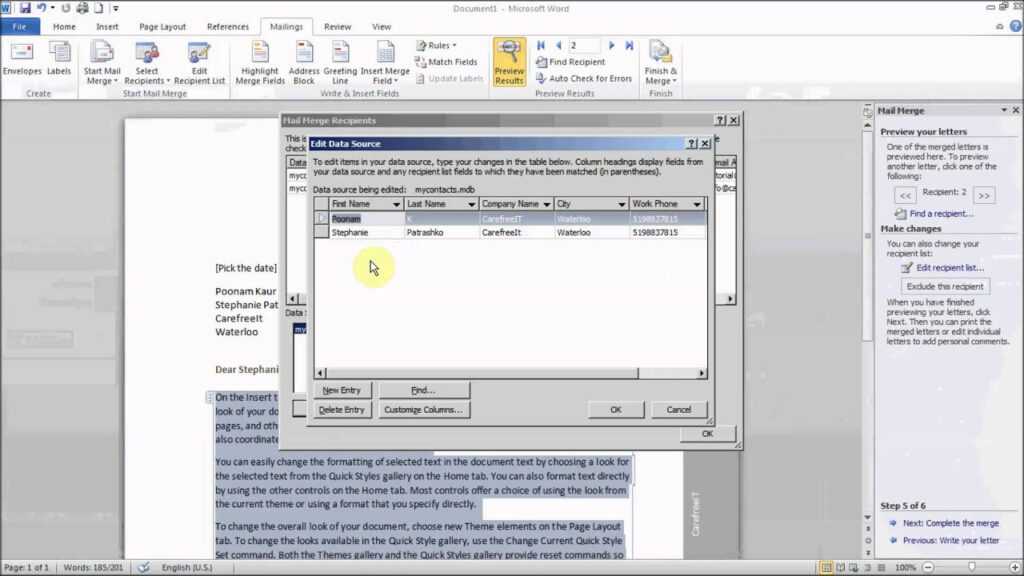Click the New Entry button
The width and height of the screenshot is (1024, 576).
click(x=340, y=389)
